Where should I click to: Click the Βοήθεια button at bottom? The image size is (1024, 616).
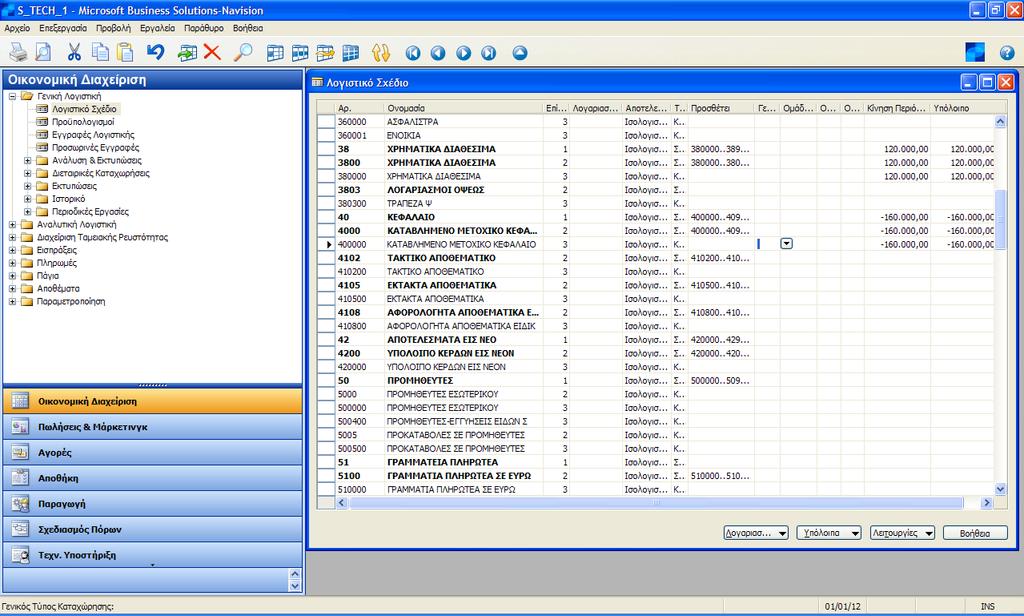(975, 533)
